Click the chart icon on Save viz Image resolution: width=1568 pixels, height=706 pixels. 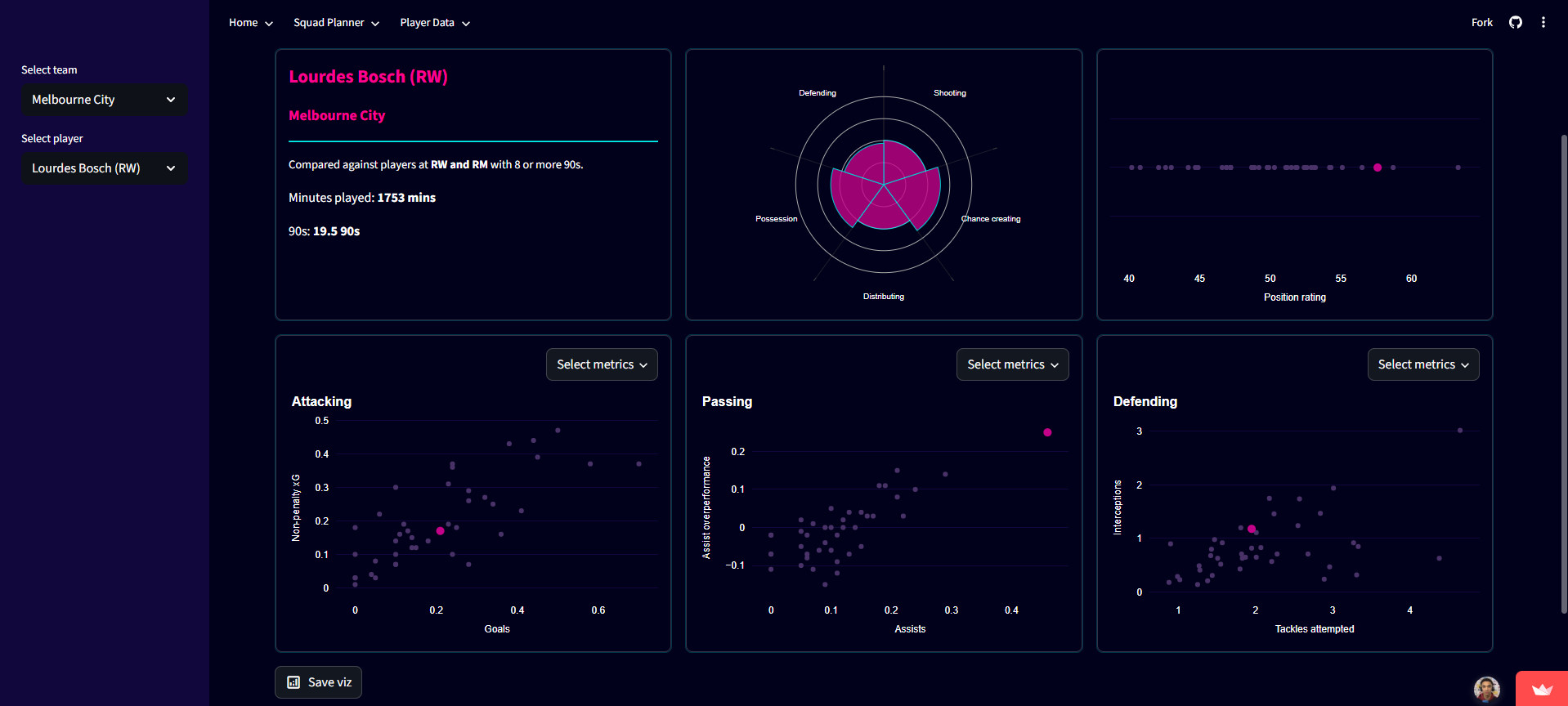tap(293, 682)
